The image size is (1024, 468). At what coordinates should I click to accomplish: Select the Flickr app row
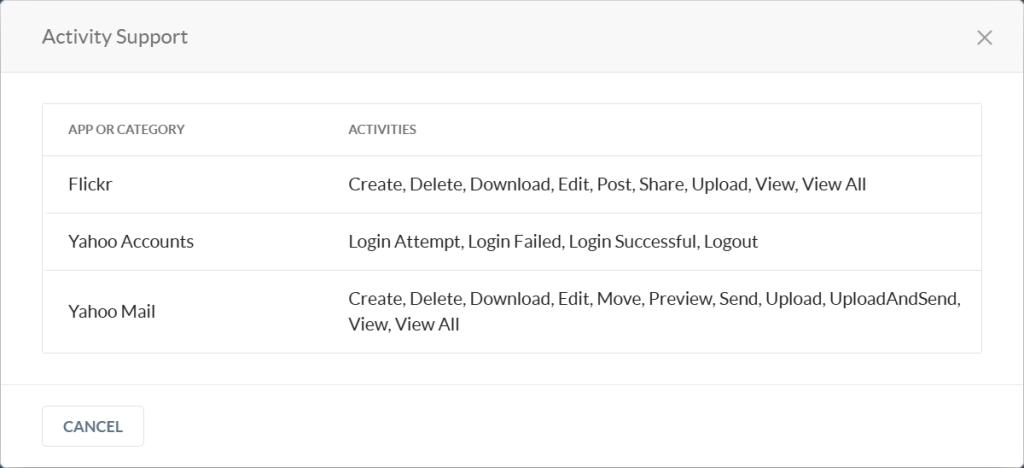tap(512, 184)
